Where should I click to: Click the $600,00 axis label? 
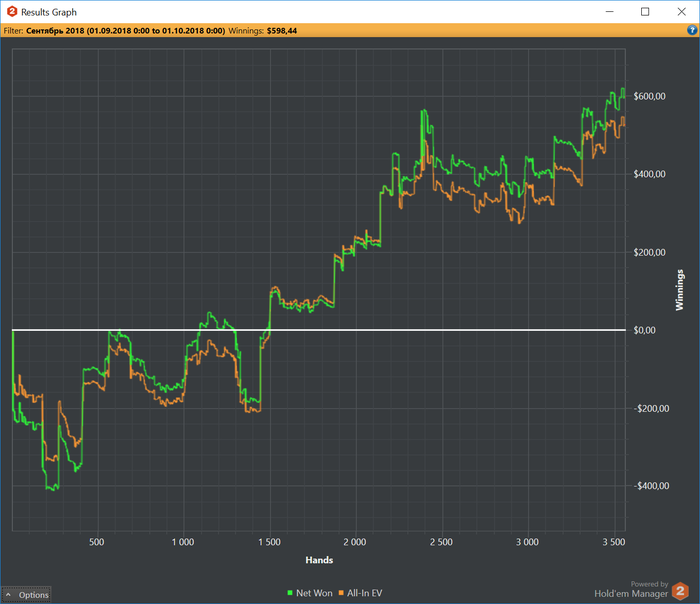coord(650,96)
